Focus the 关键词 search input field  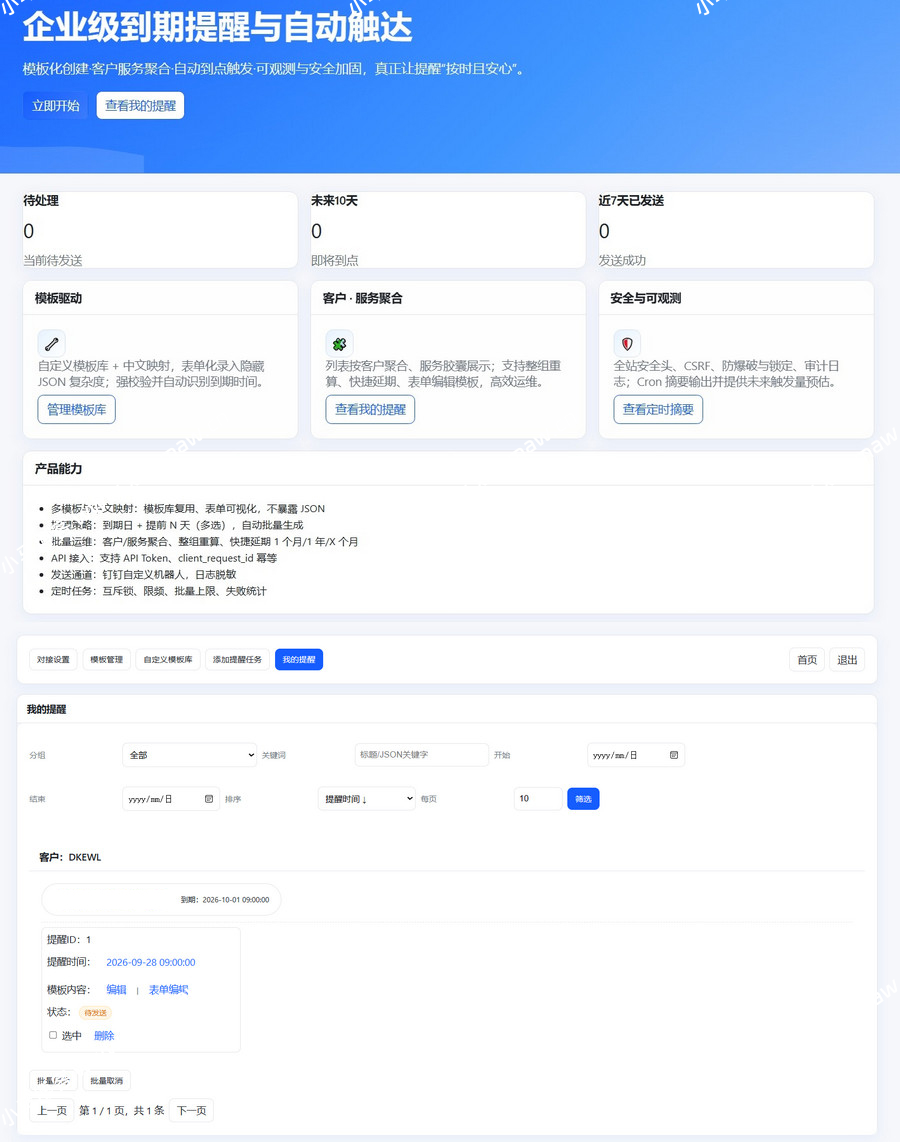click(421, 755)
